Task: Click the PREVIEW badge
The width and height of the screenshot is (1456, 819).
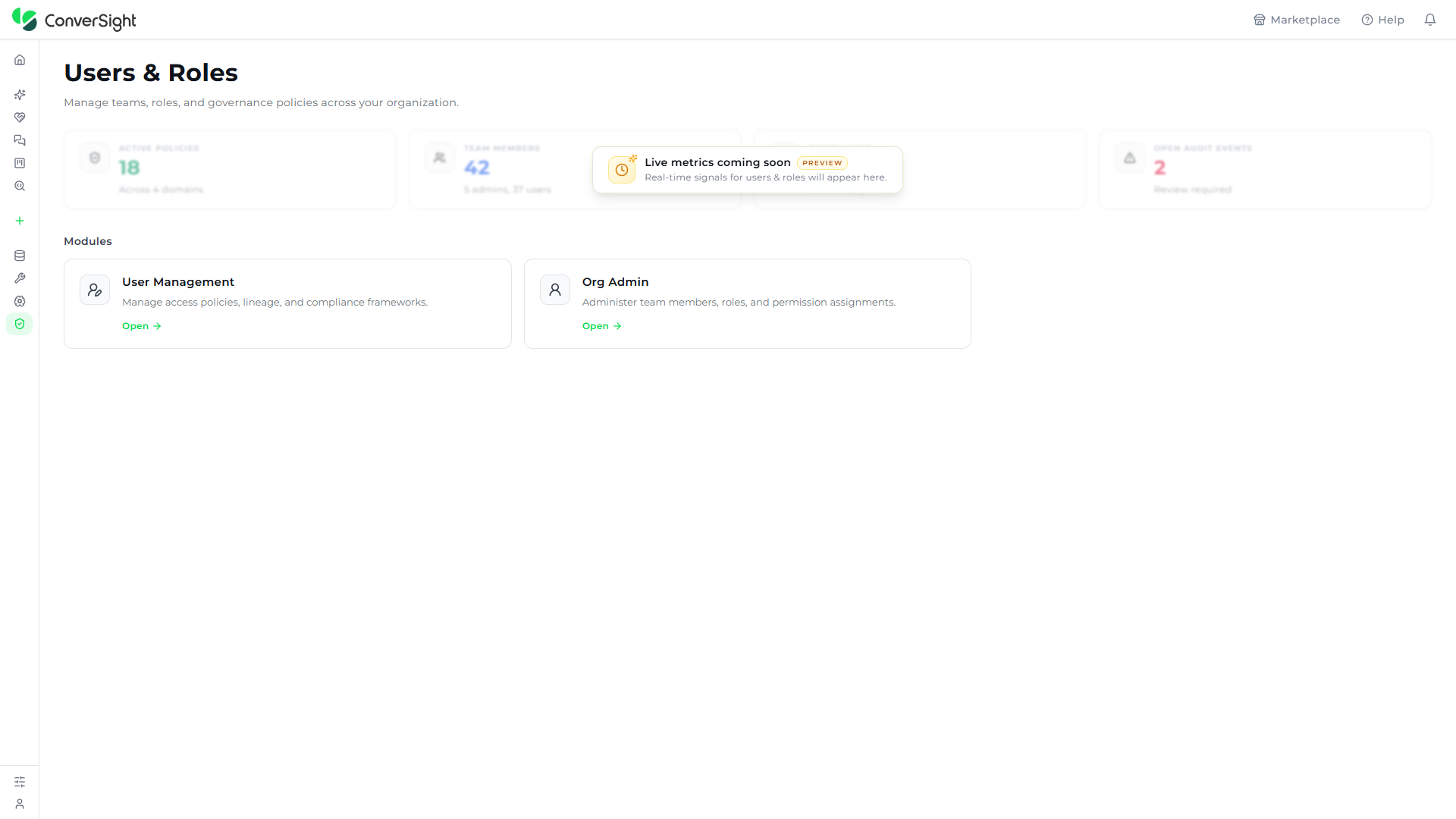Action: (x=822, y=163)
